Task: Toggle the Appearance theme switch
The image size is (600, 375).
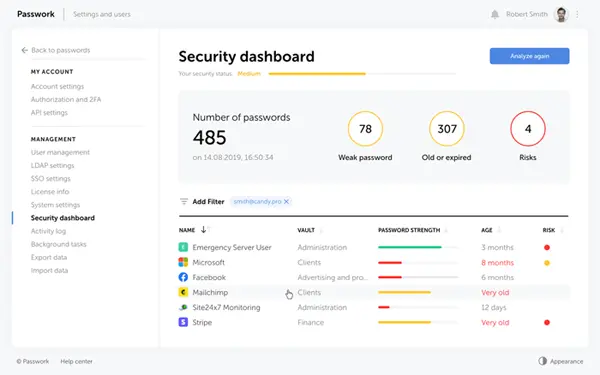Action: 542,361
